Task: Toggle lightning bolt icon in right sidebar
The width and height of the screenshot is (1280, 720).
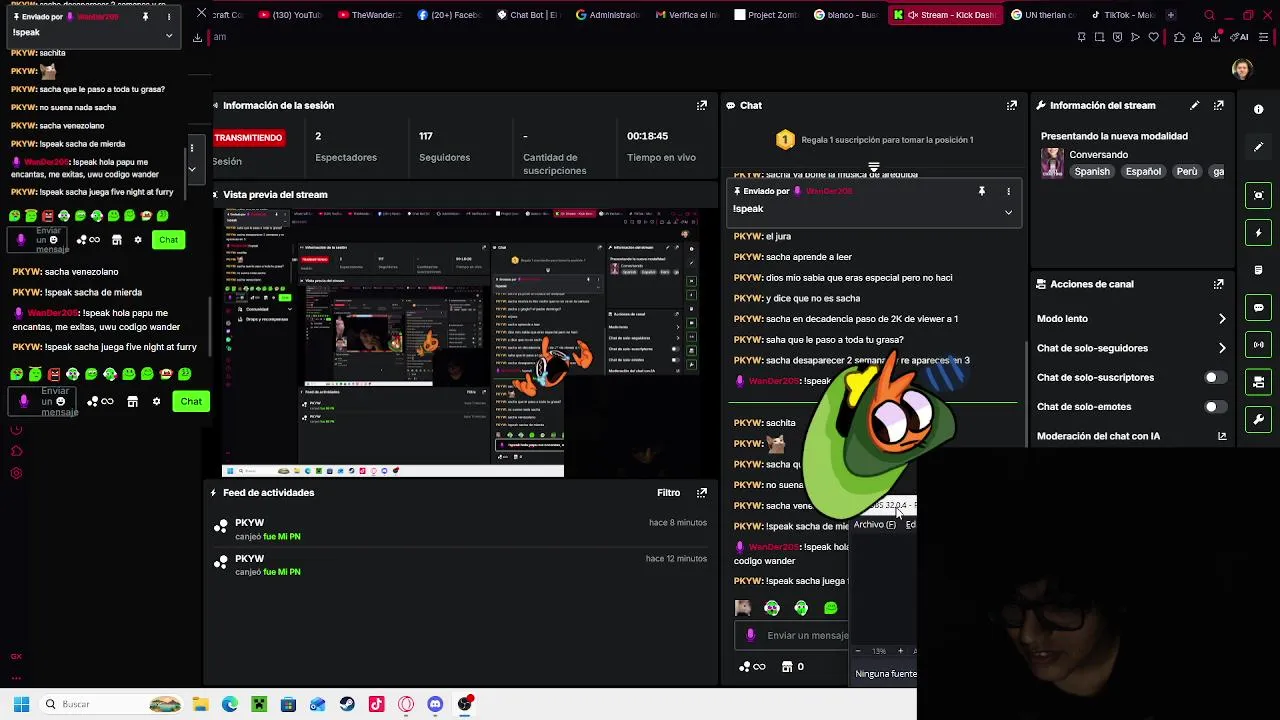Action: [x=1259, y=233]
